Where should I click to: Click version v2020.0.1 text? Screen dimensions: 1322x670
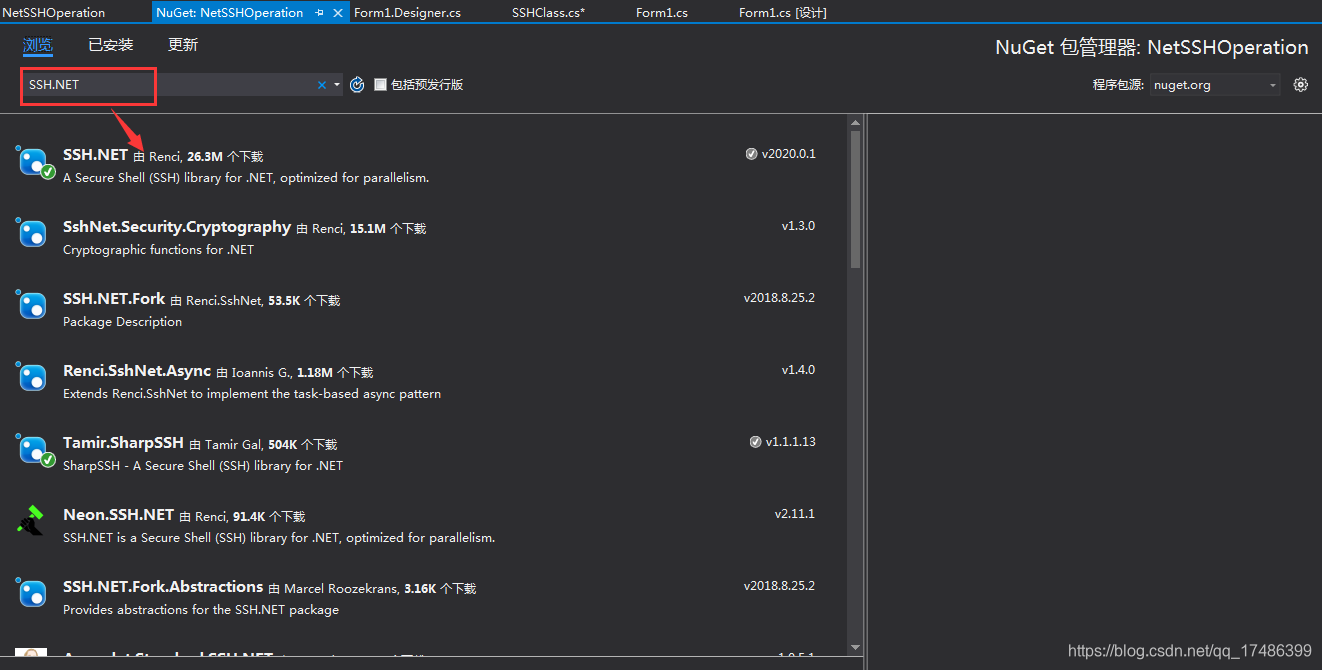[789, 154]
